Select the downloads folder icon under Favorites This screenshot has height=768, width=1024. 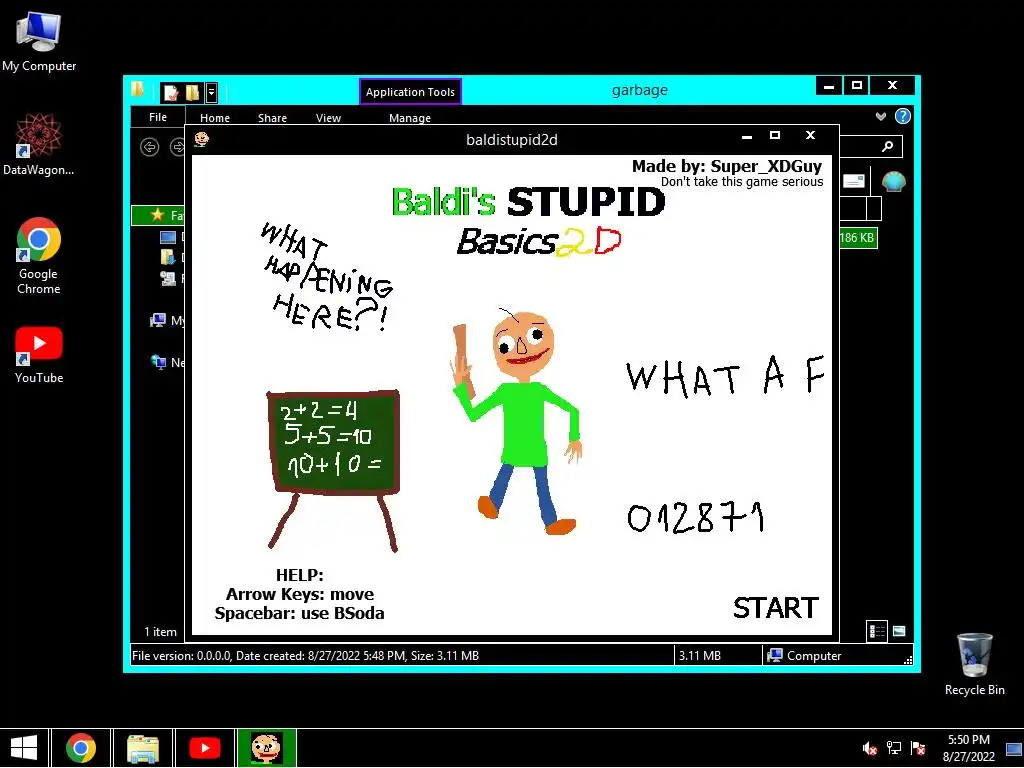[168, 257]
